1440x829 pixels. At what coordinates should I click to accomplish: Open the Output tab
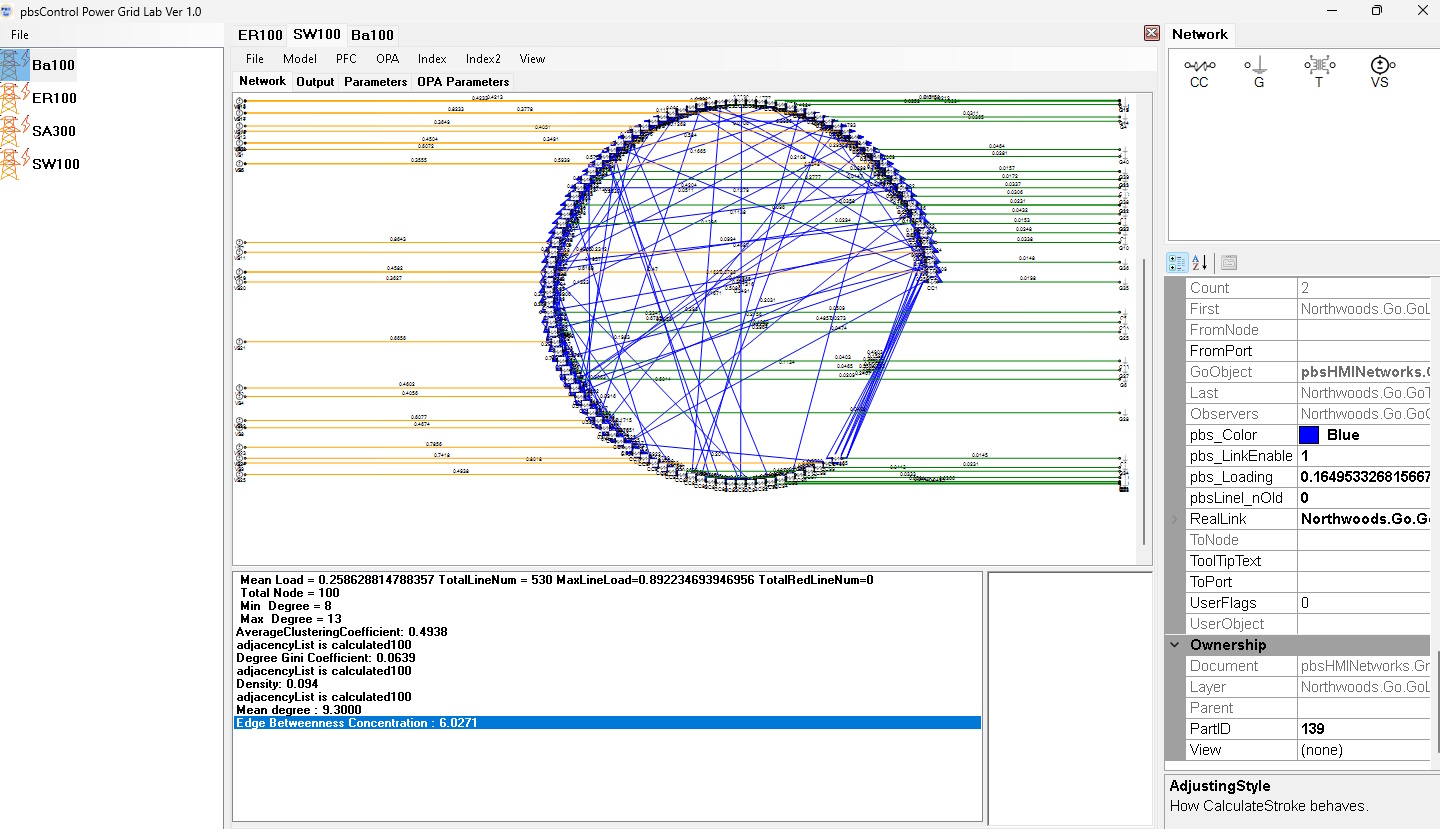[315, 81]
